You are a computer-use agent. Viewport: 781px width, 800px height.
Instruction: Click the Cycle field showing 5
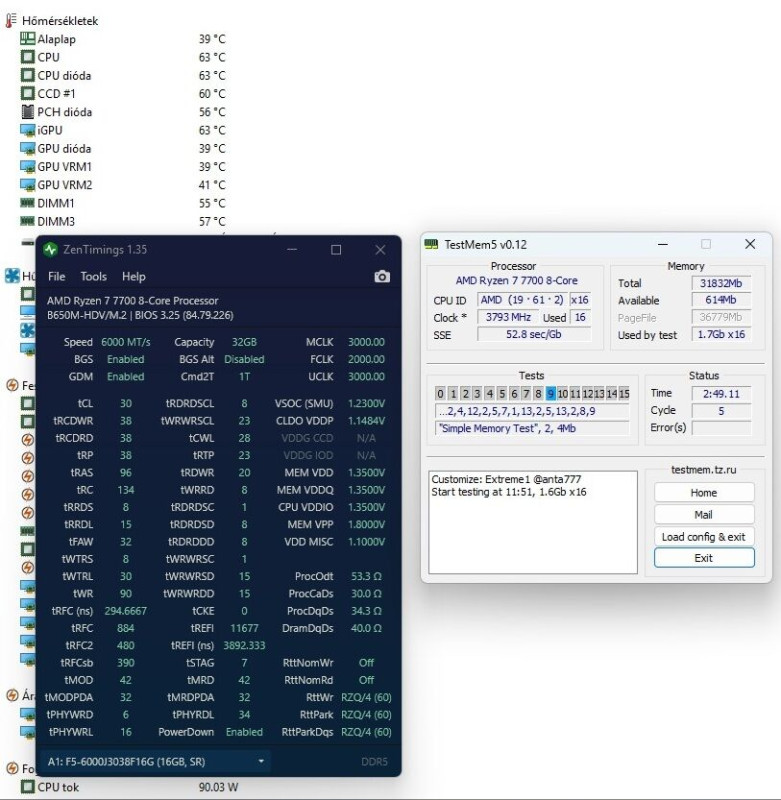(x=721, y=411)
